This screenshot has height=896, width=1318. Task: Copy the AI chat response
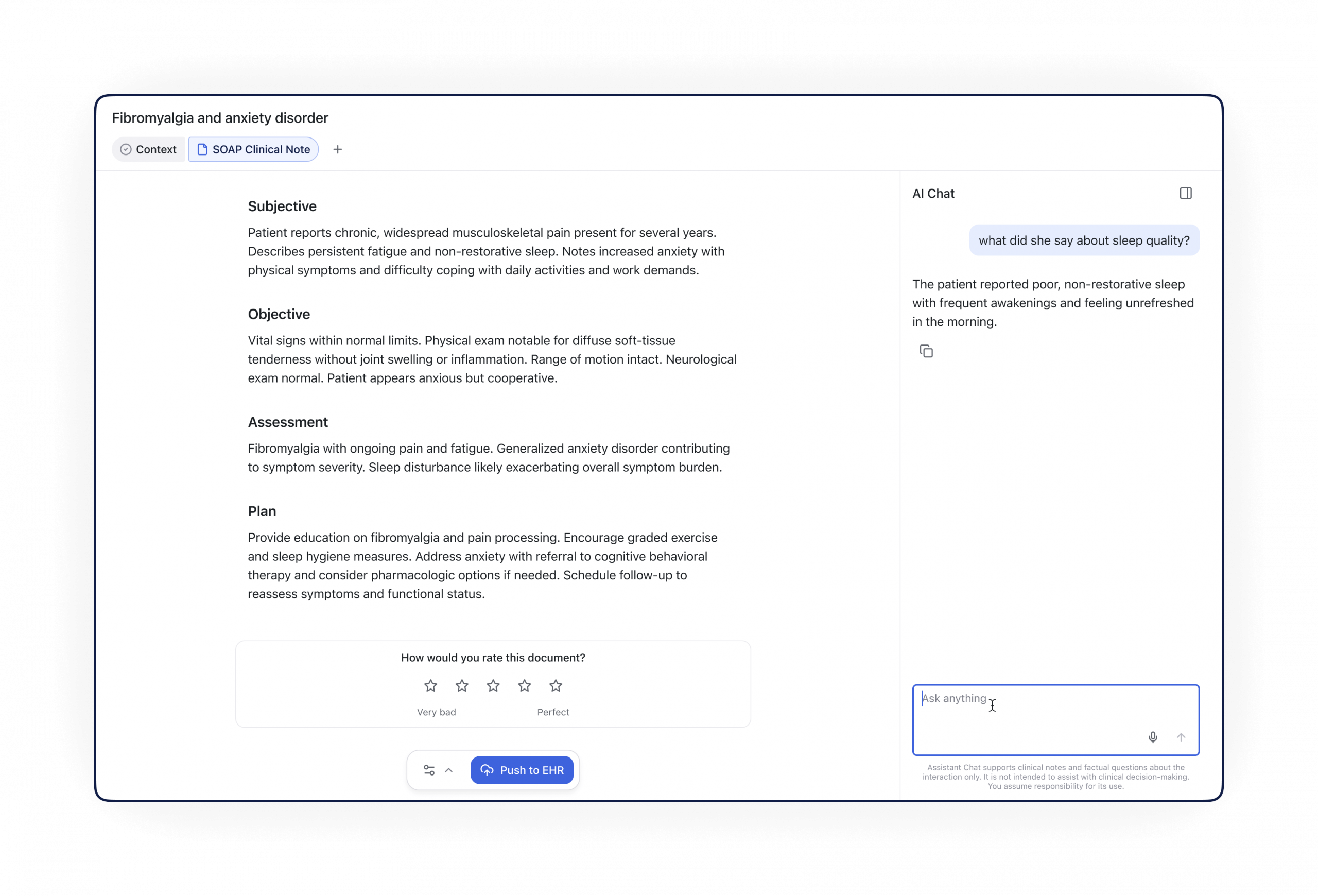pos(926,352)
